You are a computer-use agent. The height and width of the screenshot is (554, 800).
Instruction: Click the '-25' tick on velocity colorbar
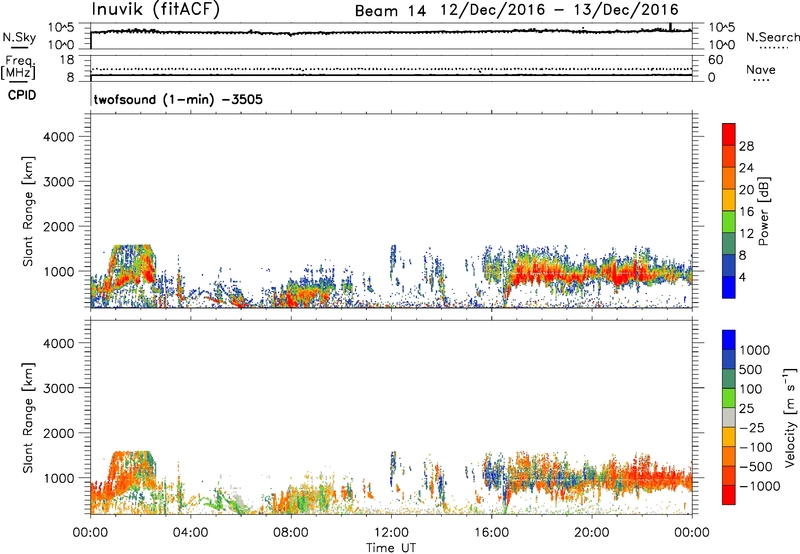tap(754, 428)
